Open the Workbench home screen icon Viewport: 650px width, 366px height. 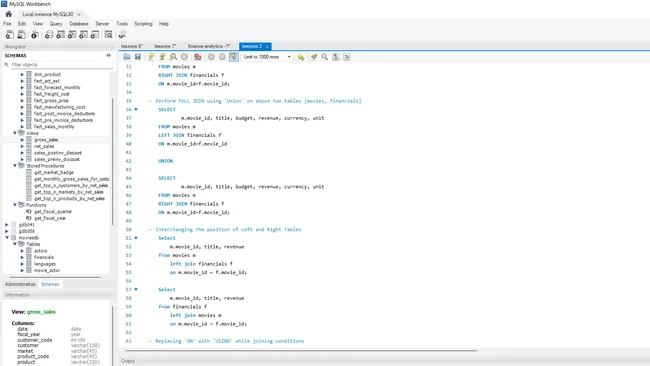[8, 14]
